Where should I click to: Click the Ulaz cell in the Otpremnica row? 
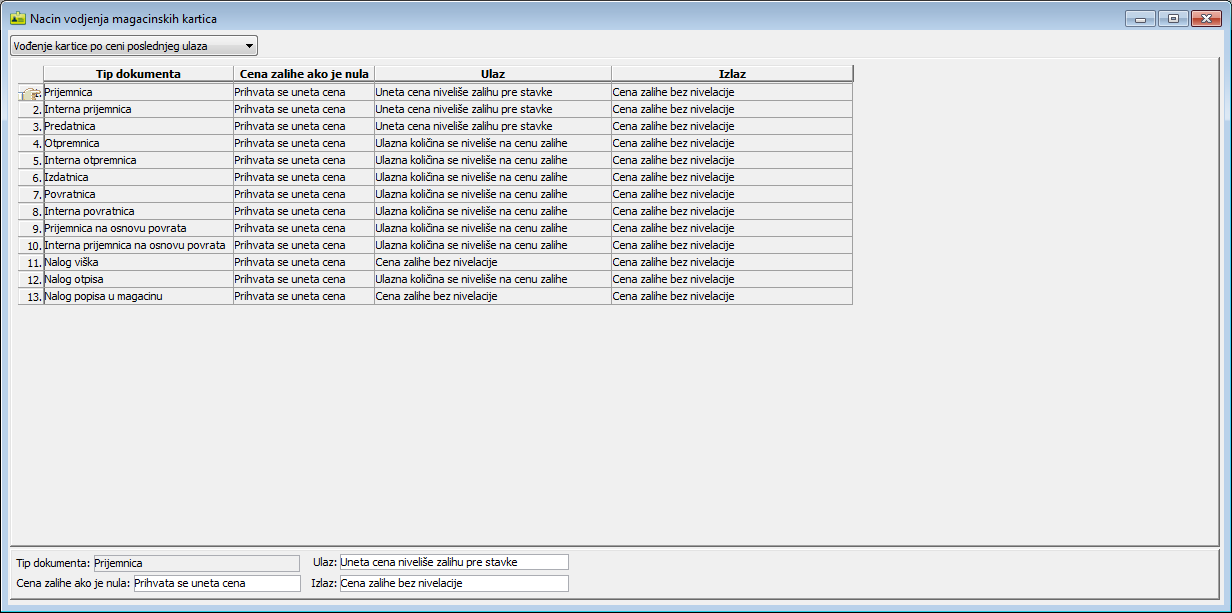coord(493,143)
